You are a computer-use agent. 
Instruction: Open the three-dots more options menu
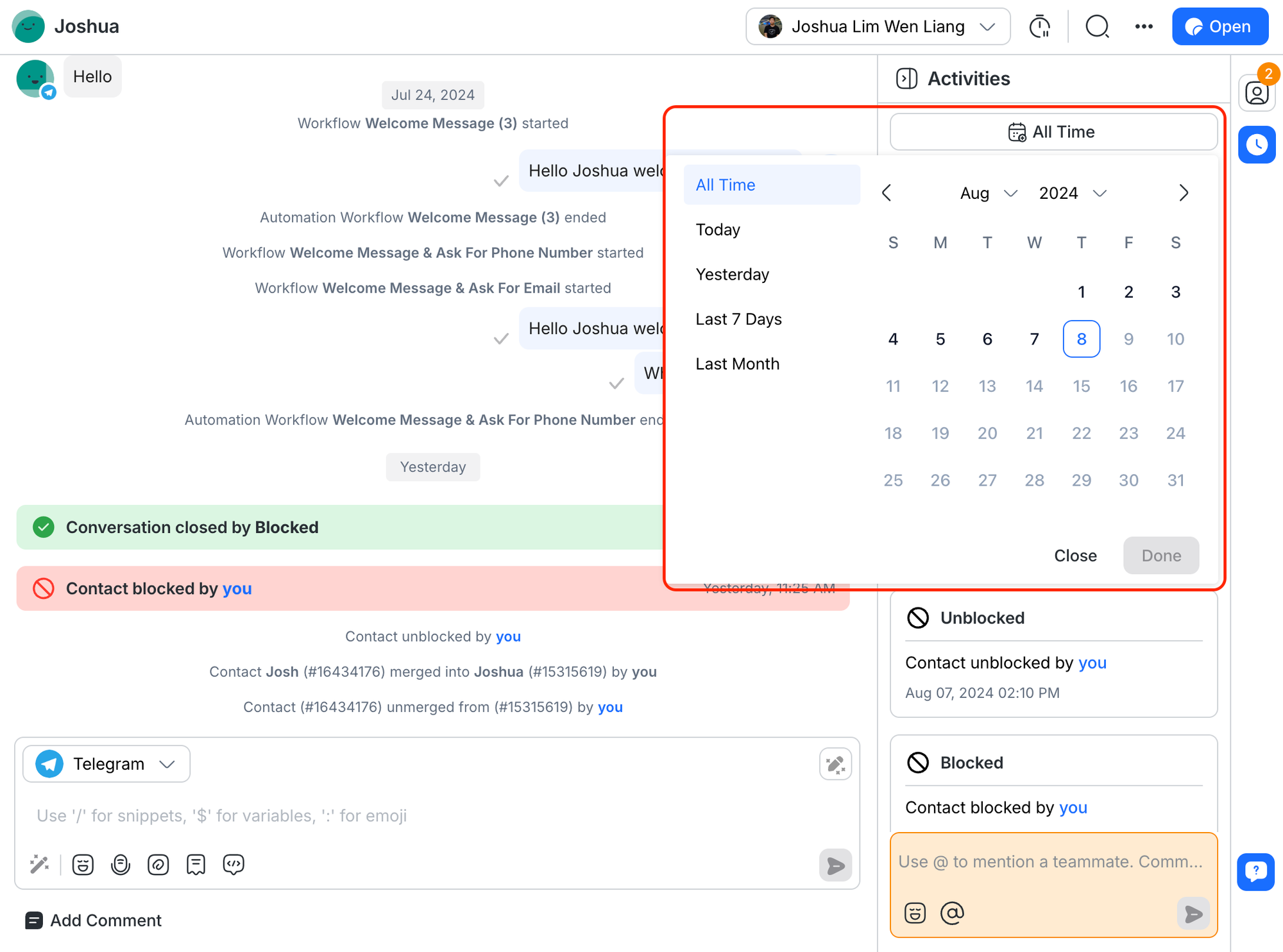click(x=1144, y=27)
